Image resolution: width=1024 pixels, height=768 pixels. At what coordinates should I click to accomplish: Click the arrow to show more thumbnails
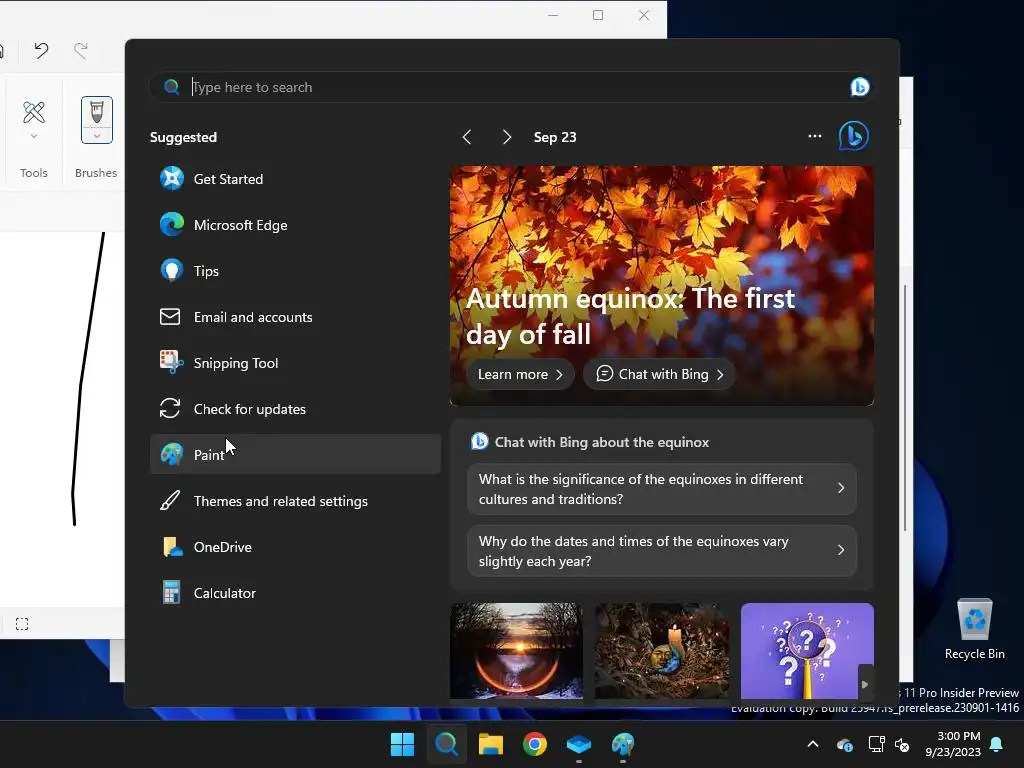[865, 684]
